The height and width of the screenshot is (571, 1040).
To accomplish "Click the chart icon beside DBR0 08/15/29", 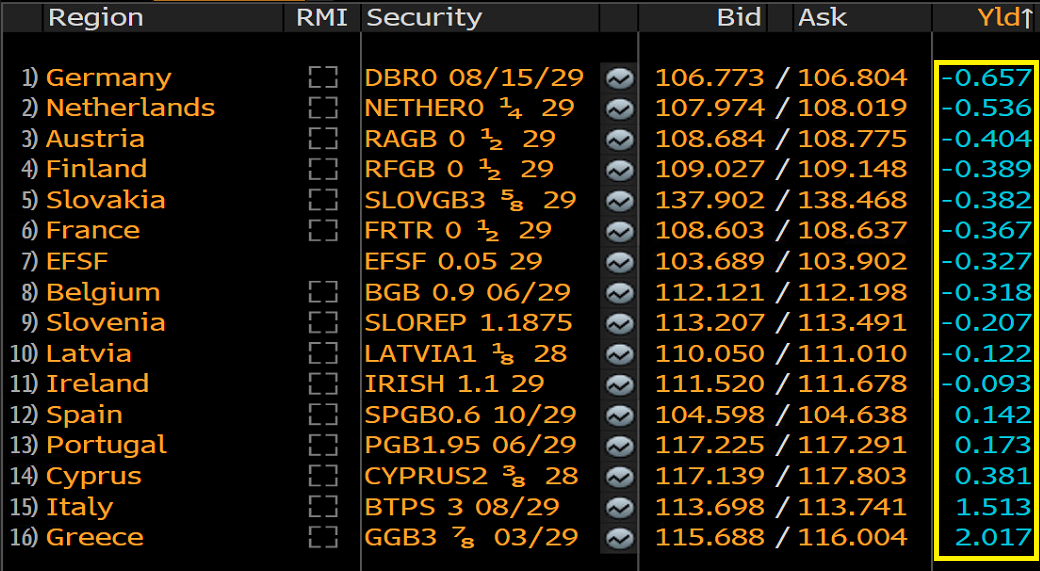I will 620,78.
